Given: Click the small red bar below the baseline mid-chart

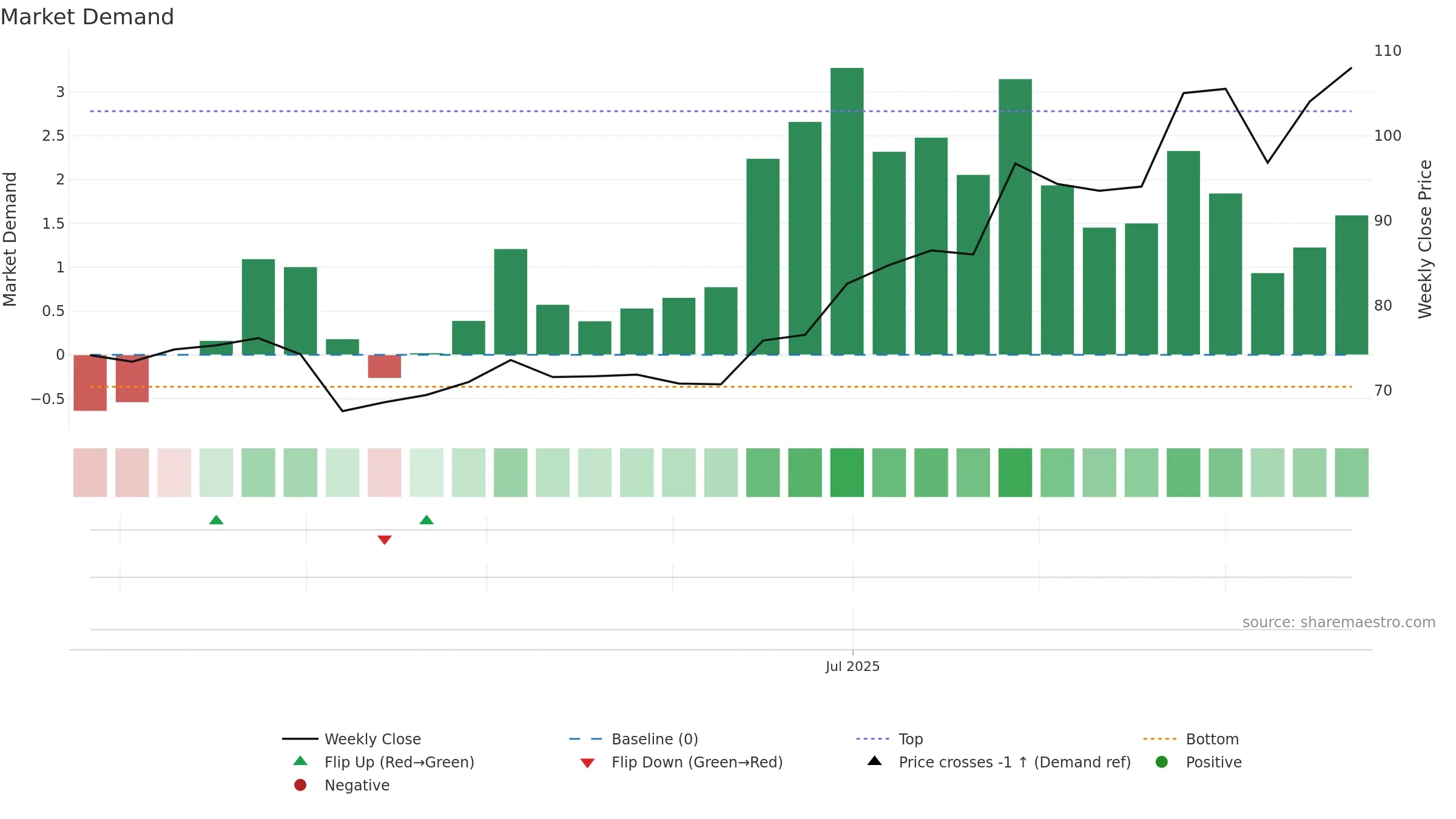Looking at the screenshot, I should coord(385,366).
